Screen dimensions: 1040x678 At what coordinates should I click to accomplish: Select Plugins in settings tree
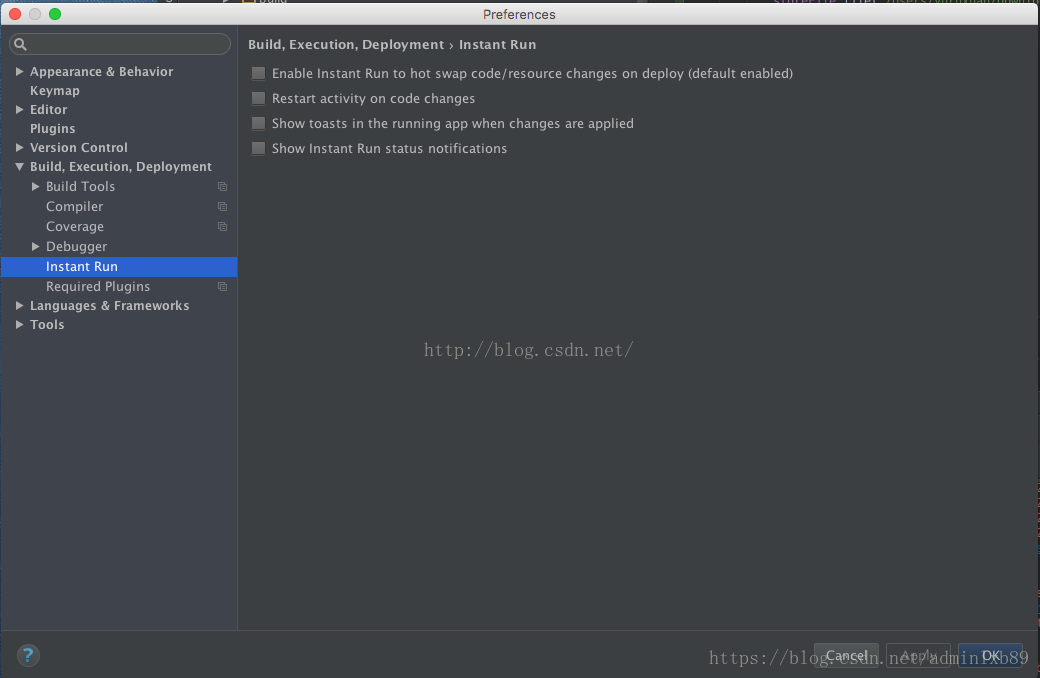[52, 129]
